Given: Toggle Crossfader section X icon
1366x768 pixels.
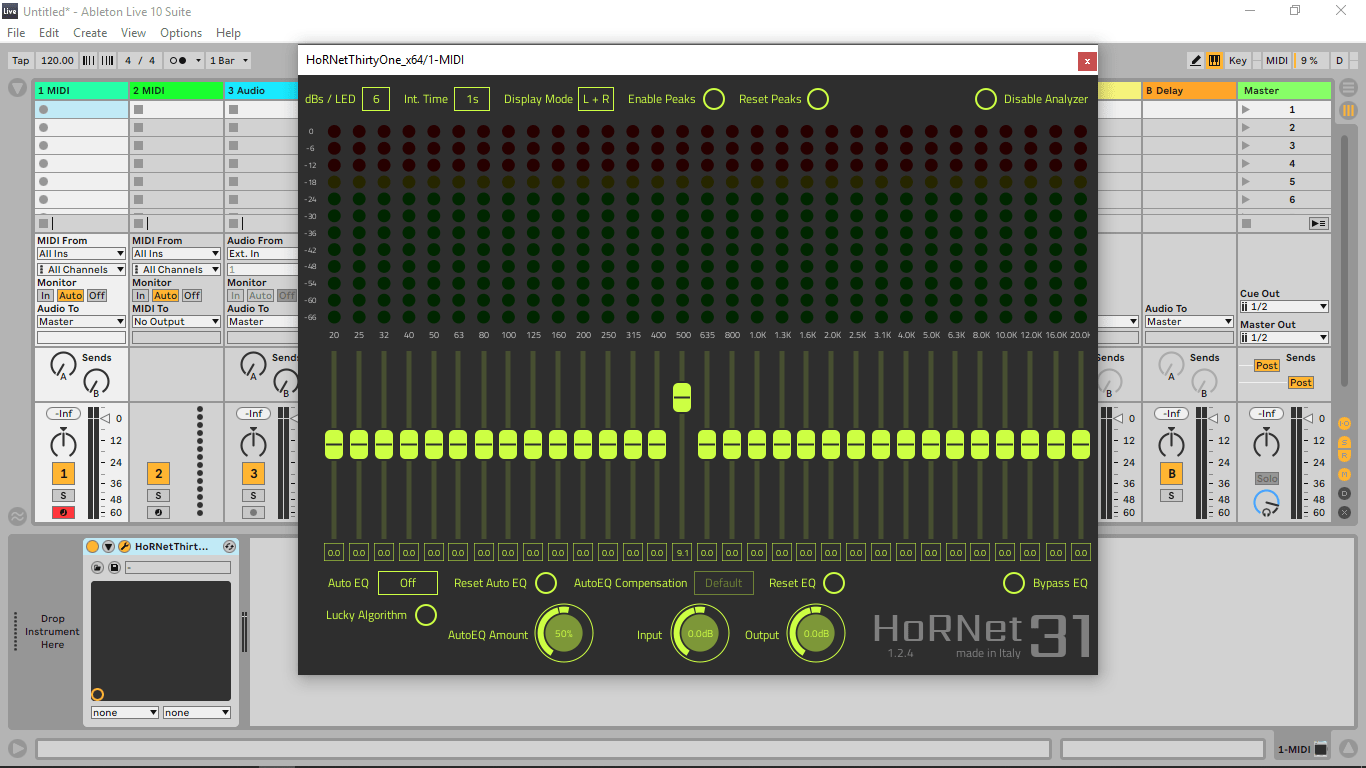Looking at the screenshot, I should (1344, 512).
